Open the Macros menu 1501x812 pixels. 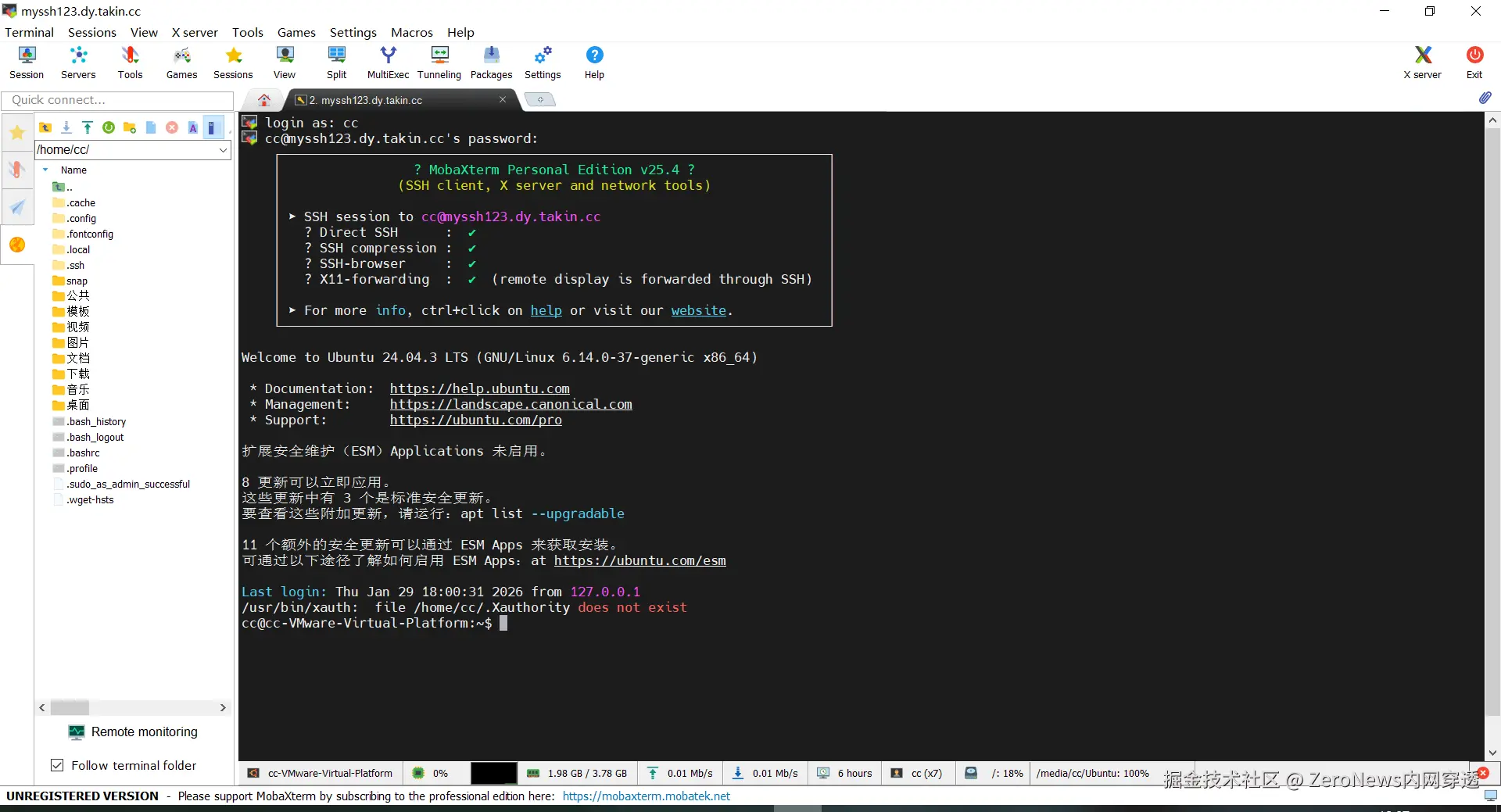(x=412, y=32)
